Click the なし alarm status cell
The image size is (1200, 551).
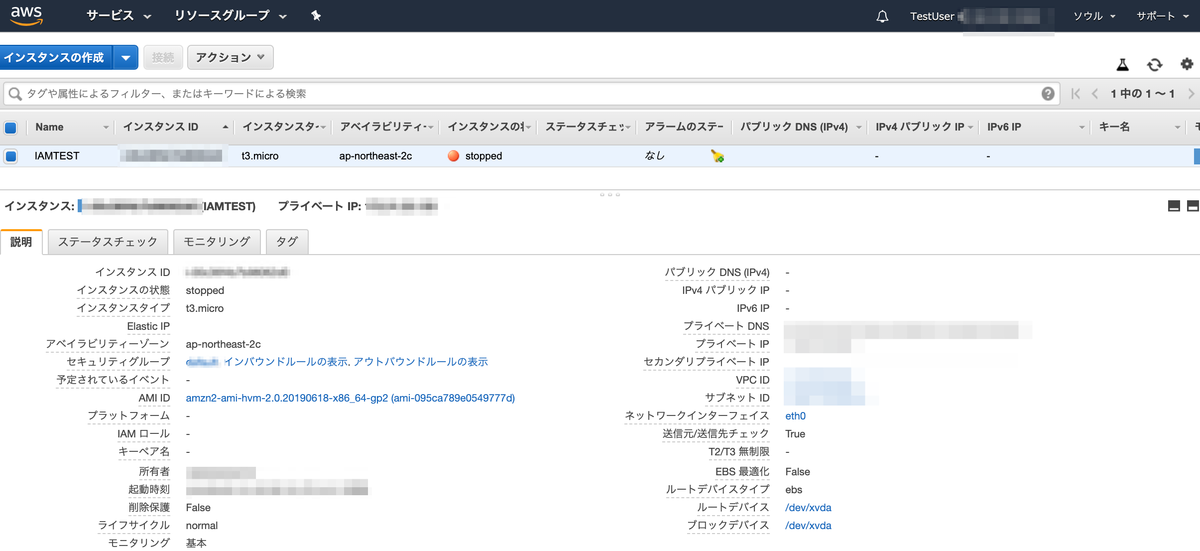tap(655, 156)
